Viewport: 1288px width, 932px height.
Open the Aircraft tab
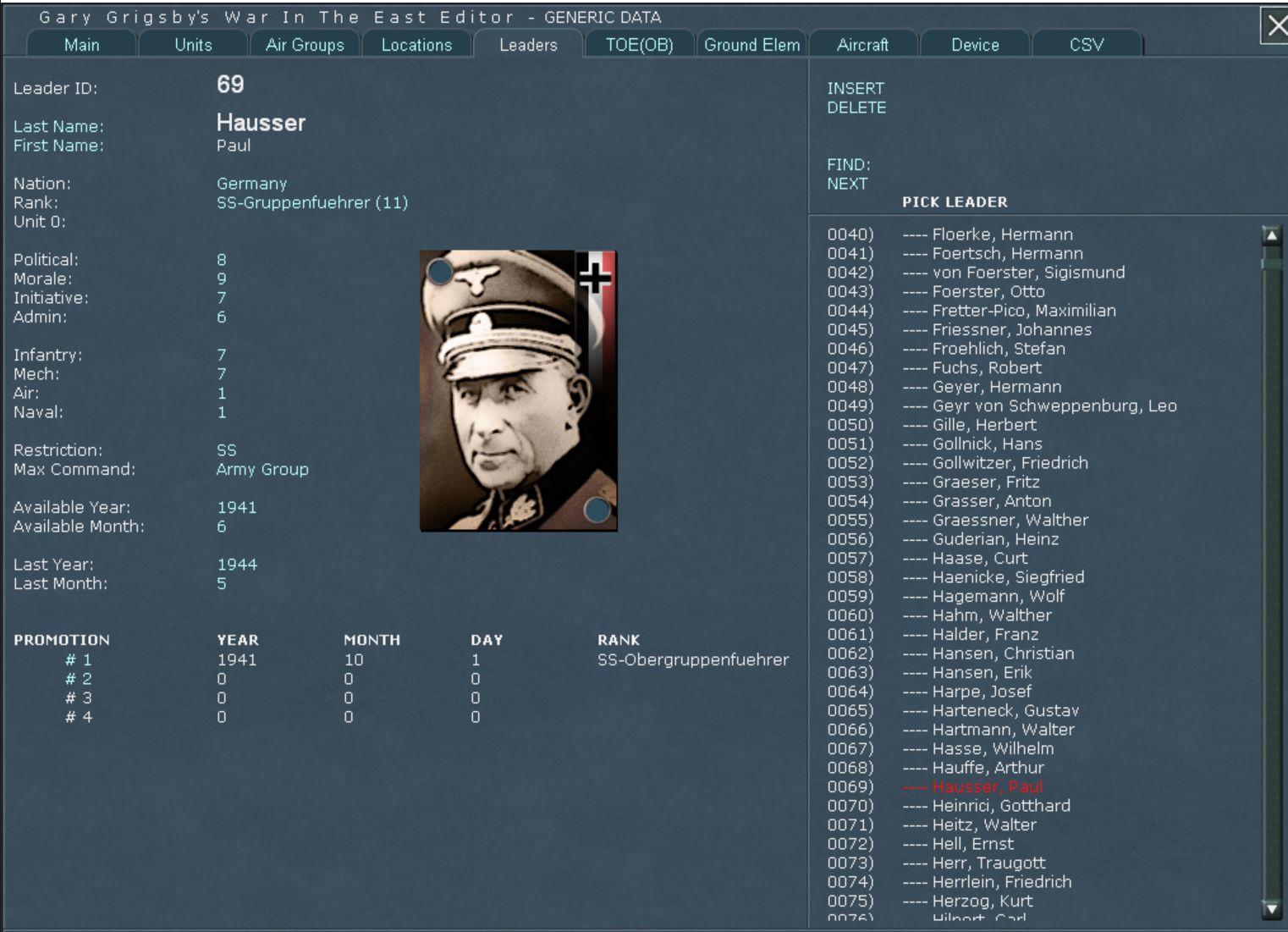pos(863,45)
